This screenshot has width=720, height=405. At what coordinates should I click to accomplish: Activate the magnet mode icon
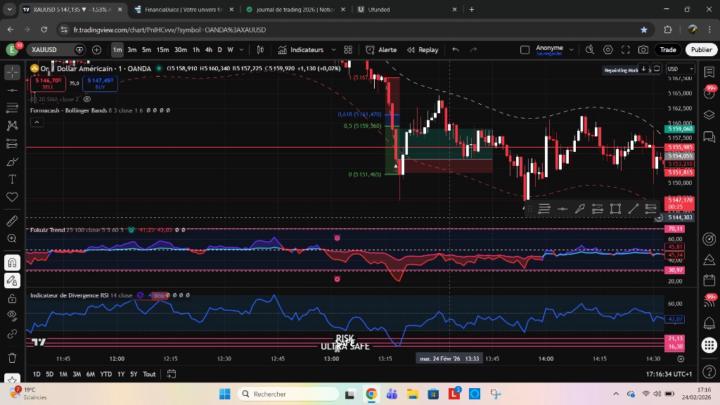click(x=12, y=263)
